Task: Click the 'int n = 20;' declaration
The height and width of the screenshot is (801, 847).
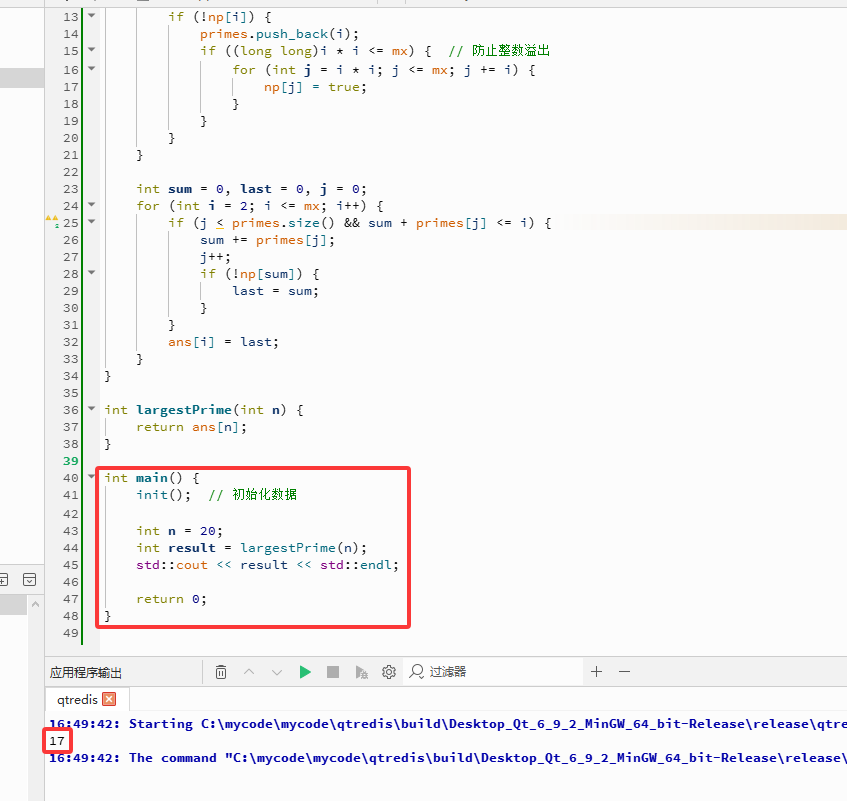Action: [x=179, y=531]
